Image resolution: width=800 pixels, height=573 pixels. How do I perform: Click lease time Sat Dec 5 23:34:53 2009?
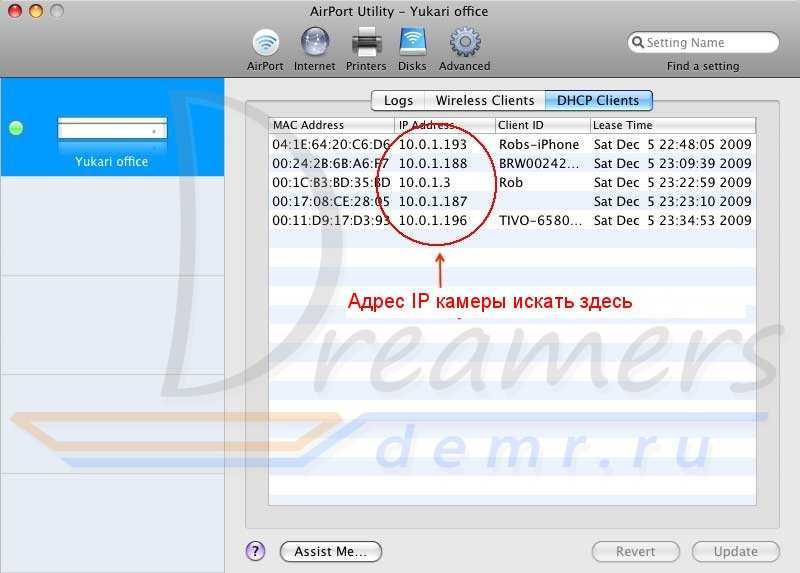pyautogui.click(x=672, y=220)
